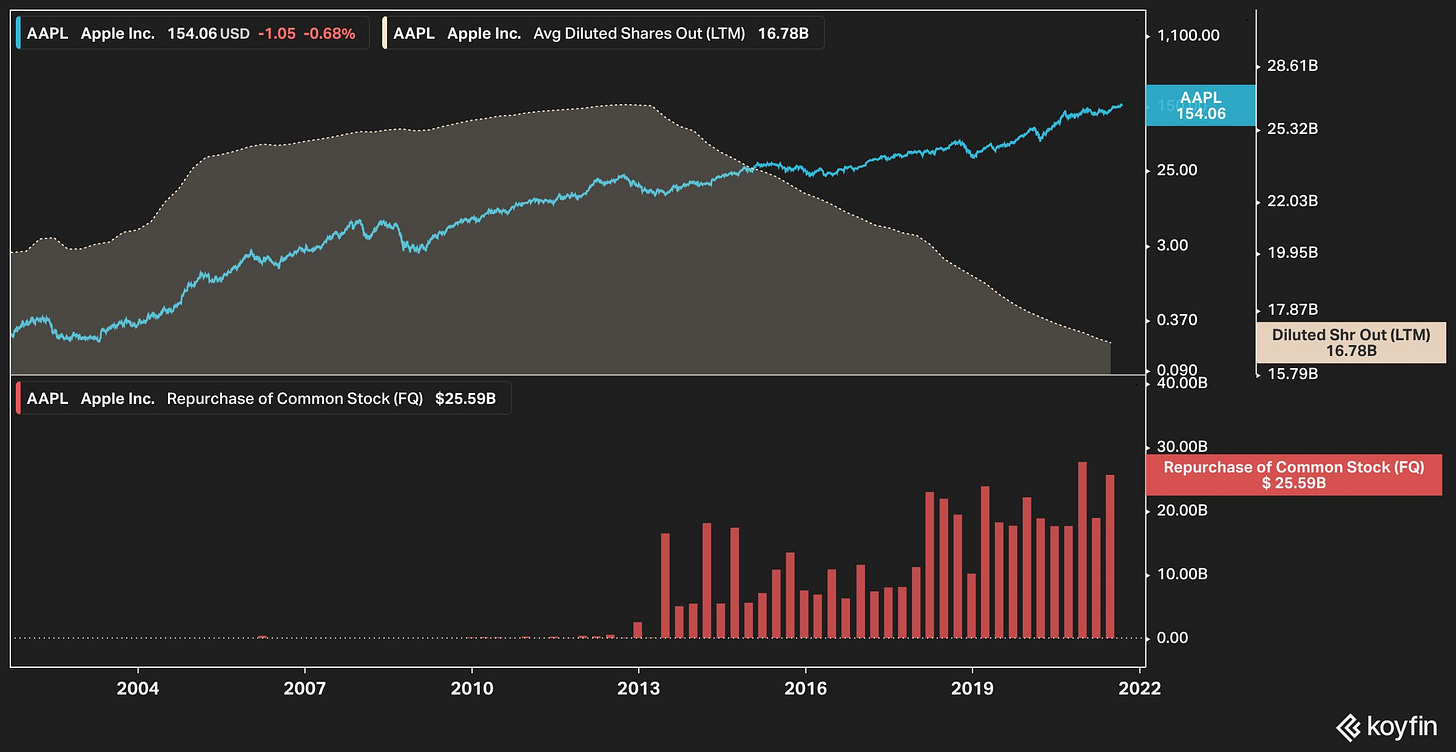Viewport: 1456px width, 752px height.
Task: Click the tallest red repurchase bar
Action: (x=1082, y=549)
